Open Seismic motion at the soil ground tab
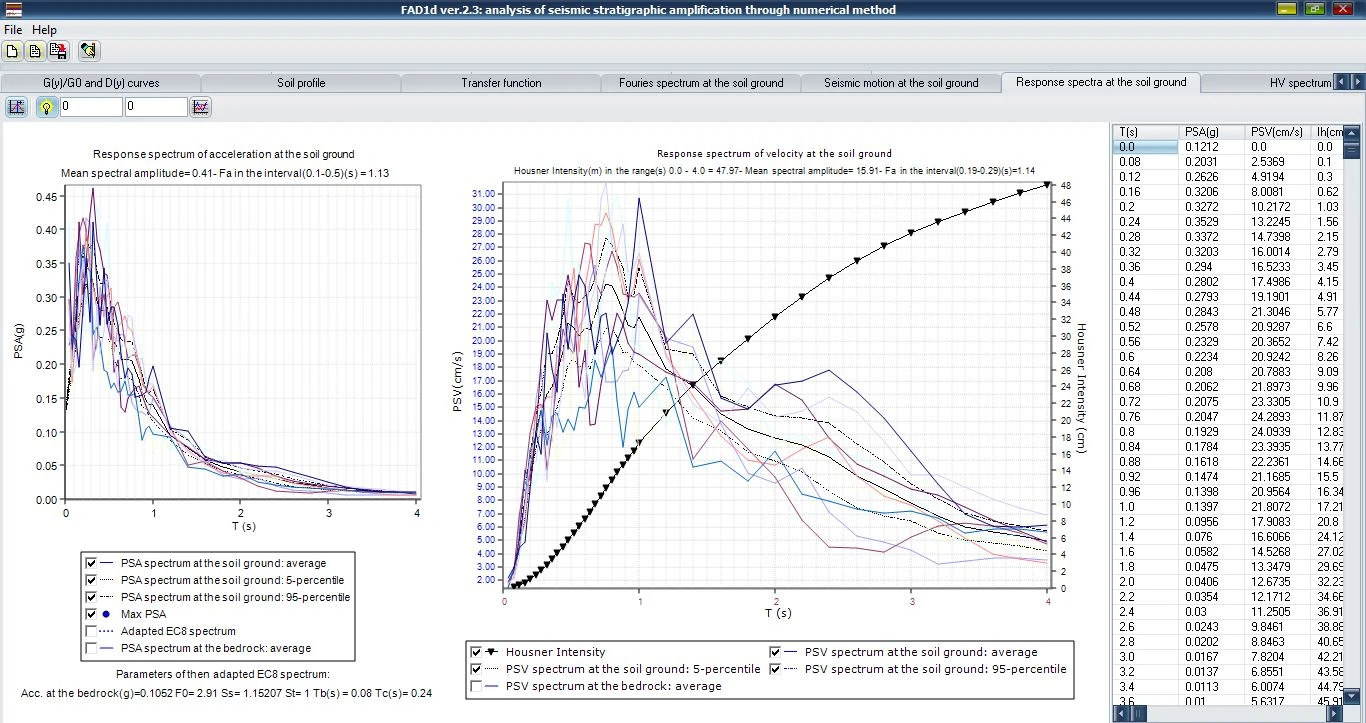 tap(901, 83)
